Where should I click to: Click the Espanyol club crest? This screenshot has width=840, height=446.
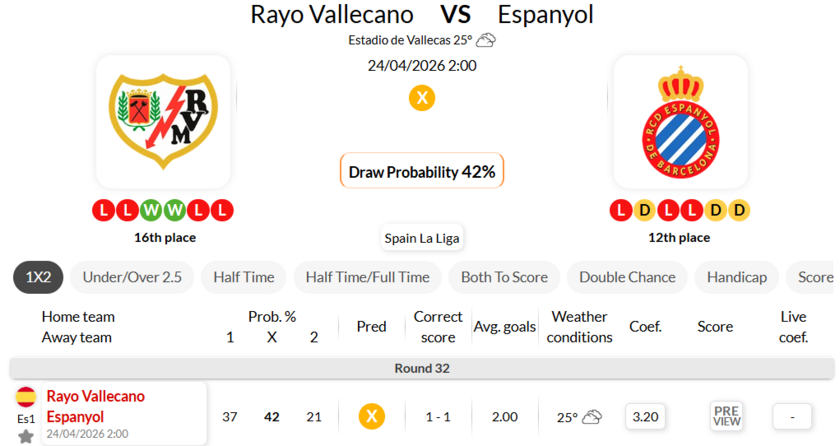pyautogui.click(x=680, y=122)
